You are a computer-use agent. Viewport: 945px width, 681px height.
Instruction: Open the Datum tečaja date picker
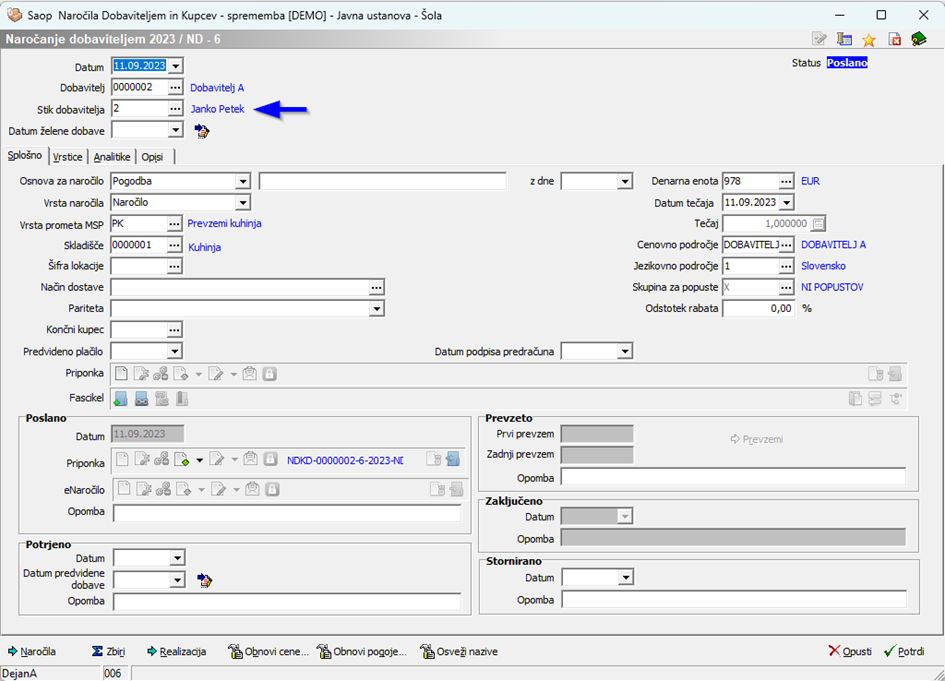pyautogui.click(x=787, y=203)
